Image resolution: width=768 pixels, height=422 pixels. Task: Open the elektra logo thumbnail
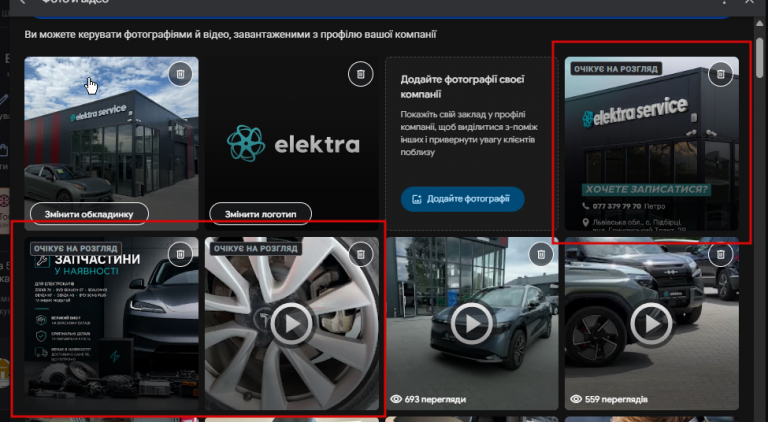click(292, 144)
